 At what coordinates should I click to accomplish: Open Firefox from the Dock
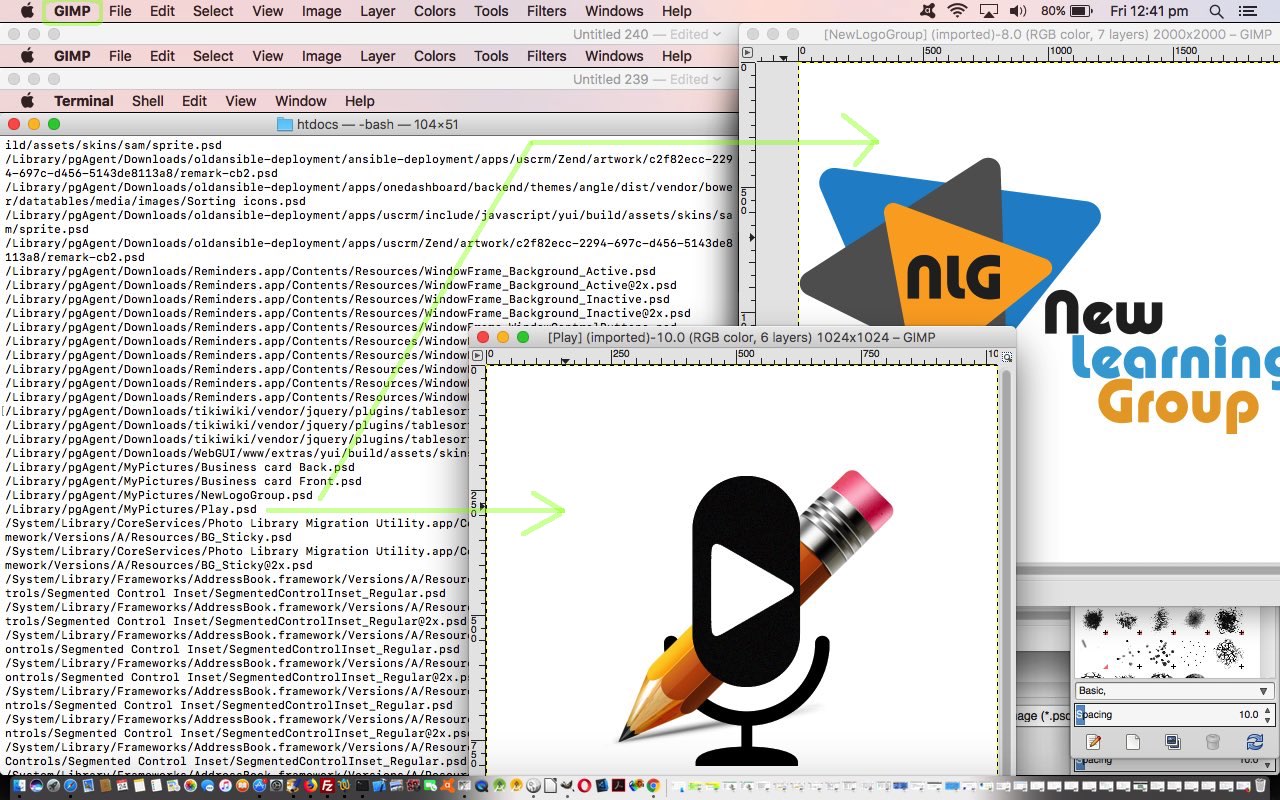pos(310,785)
